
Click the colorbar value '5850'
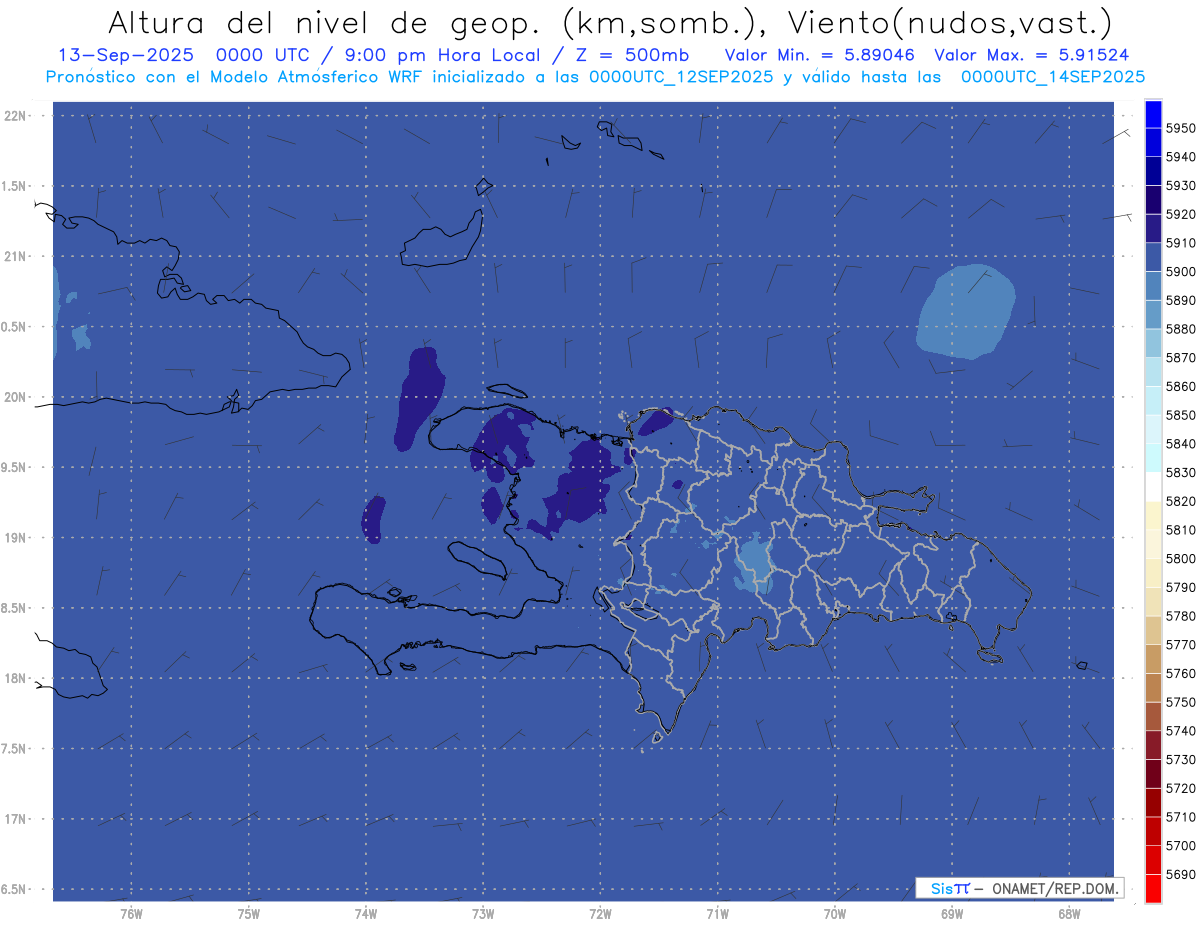[1180, 415]
